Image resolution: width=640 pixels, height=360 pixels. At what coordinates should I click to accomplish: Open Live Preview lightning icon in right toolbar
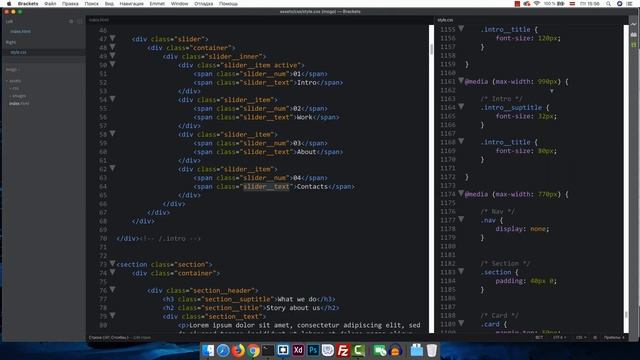point(633,24)
